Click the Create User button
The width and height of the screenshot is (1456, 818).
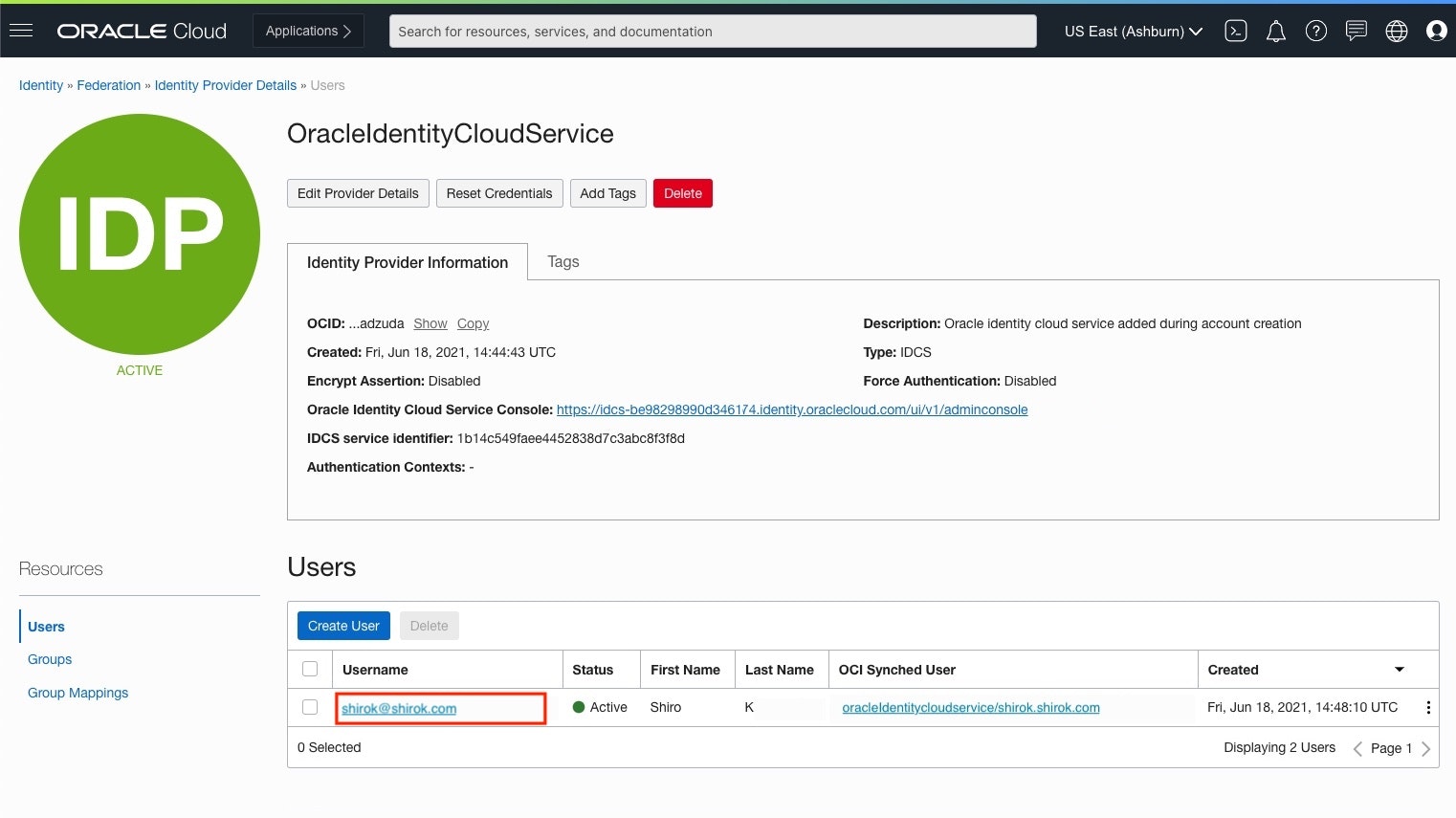343,626
